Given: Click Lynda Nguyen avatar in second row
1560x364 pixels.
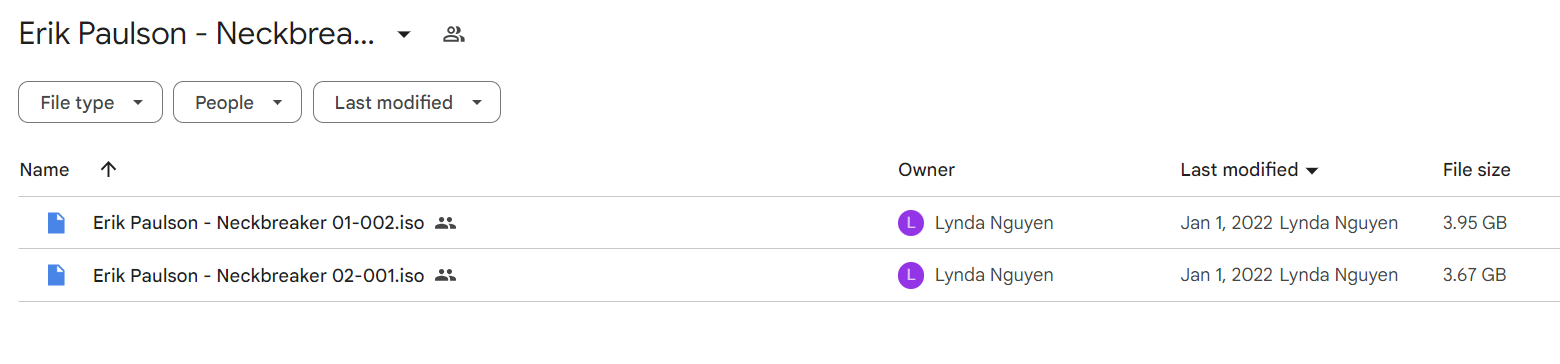Looking at the screenshot, I should (x=910, y=275).
